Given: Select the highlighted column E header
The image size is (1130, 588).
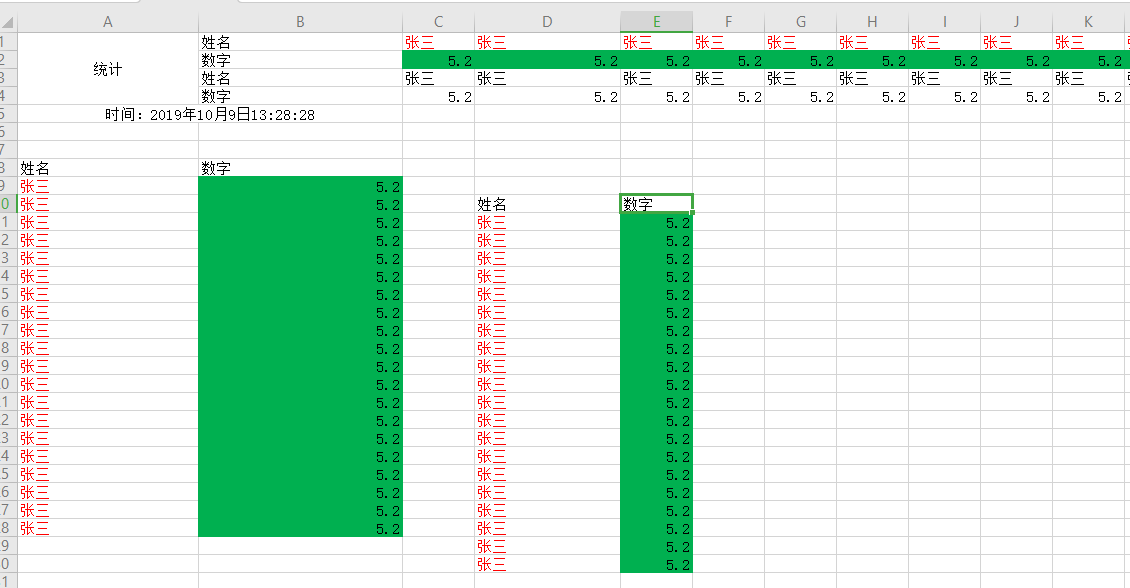Looking at the screenshot, I should coord(655,18).
